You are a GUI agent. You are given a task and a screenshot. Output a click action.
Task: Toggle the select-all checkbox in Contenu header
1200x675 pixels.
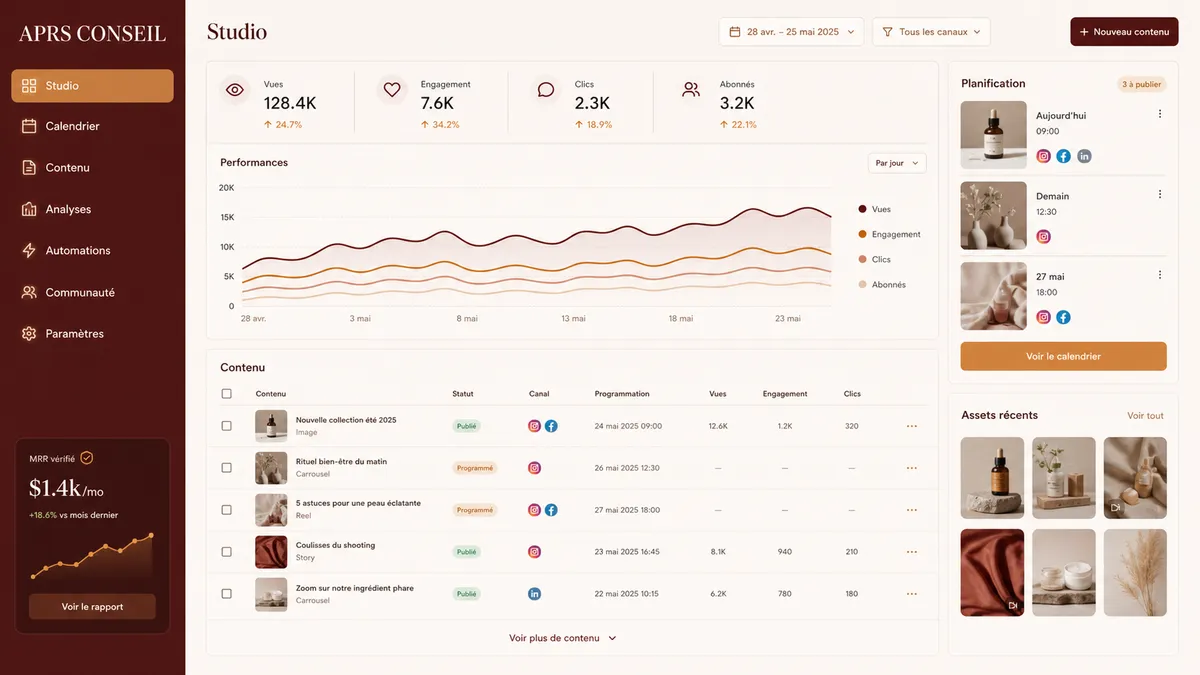(226, 394)
